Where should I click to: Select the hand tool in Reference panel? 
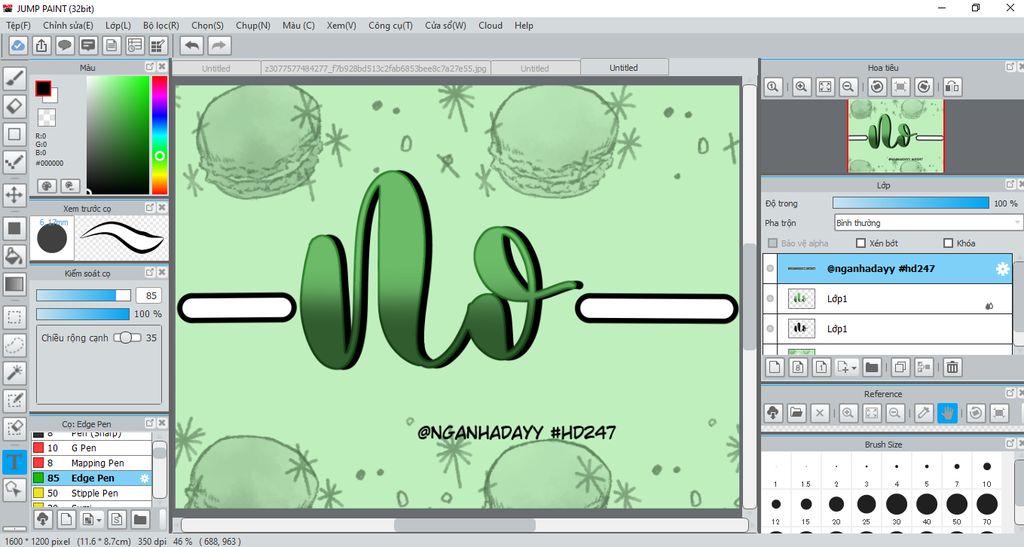[x=947, y=413]
